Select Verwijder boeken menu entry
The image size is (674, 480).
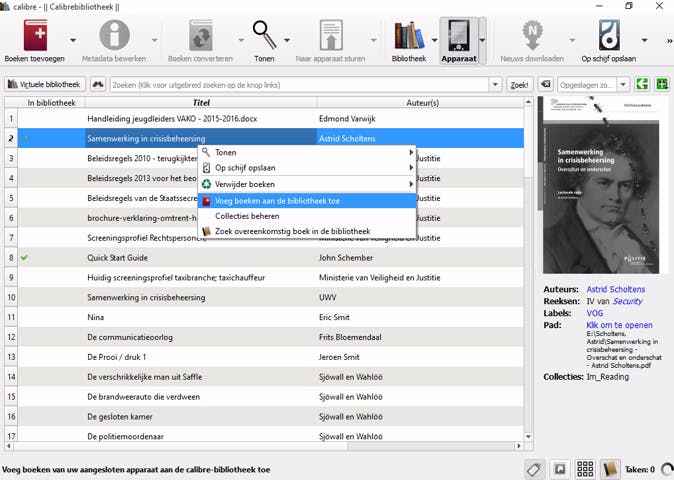(x=307, y=184)
